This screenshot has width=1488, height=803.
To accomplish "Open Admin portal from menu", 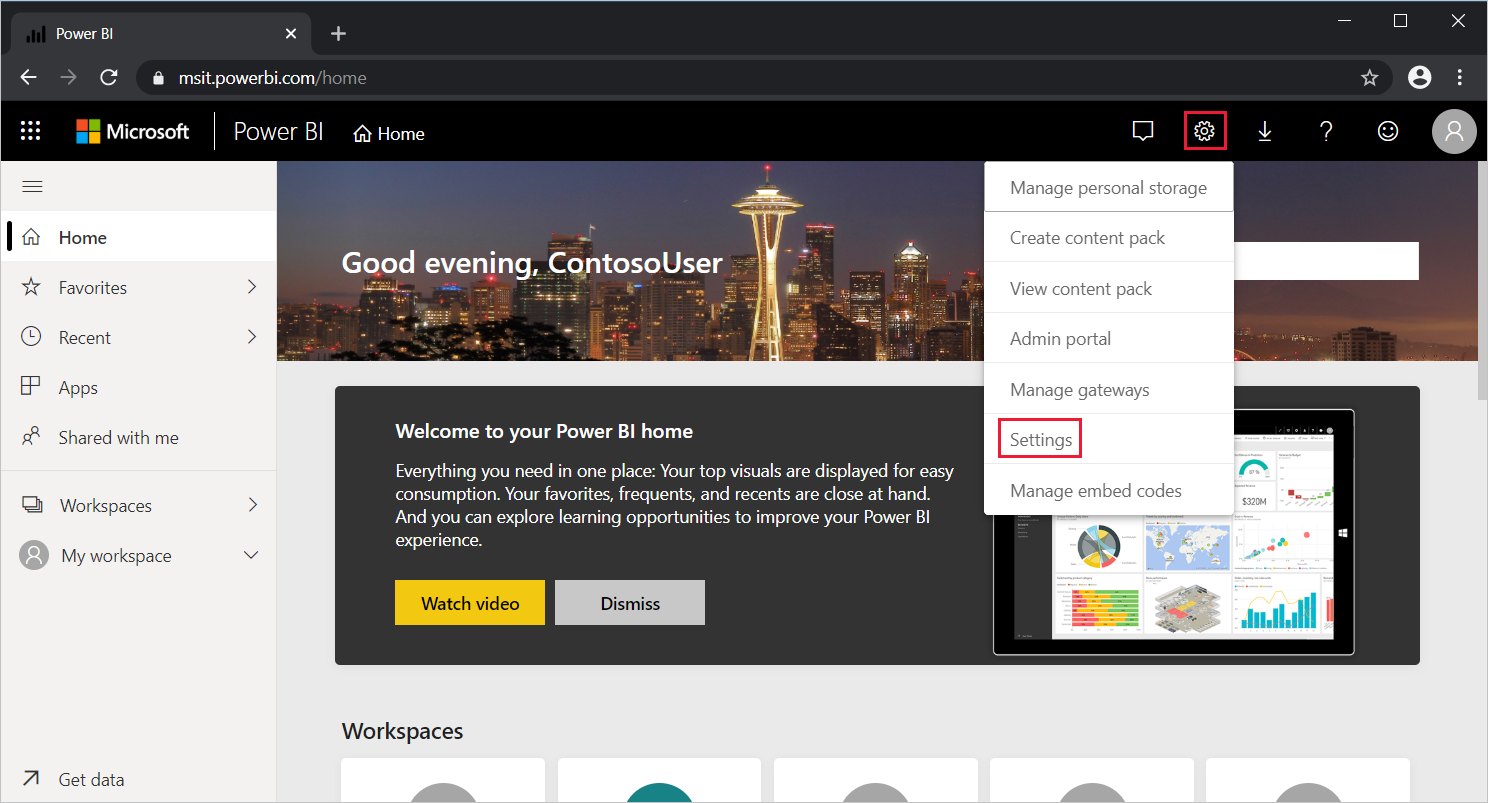I will point(1109,338).
